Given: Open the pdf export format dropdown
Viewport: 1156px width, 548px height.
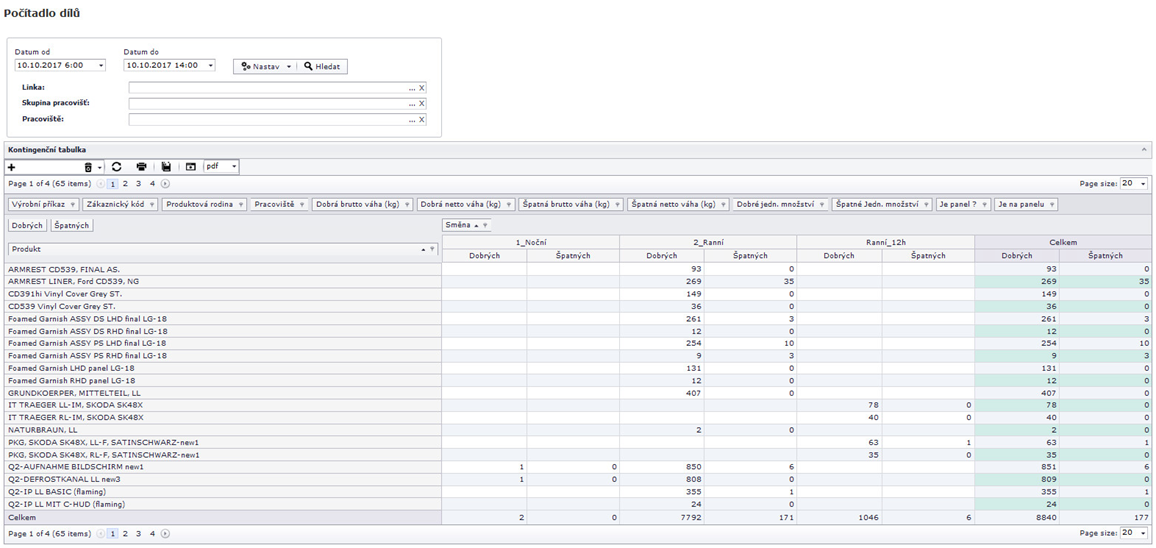Looking at the screenshot, I should click(x=234, y=167).
